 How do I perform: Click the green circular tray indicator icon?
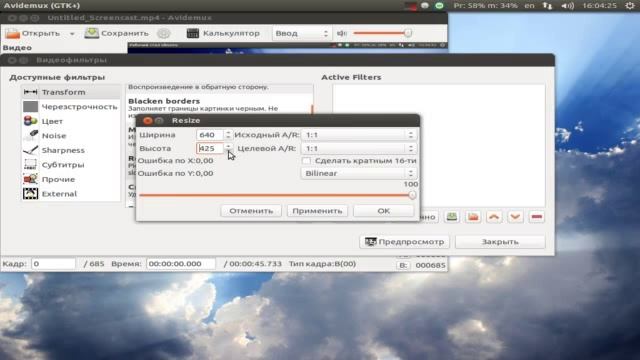point(439,6)
